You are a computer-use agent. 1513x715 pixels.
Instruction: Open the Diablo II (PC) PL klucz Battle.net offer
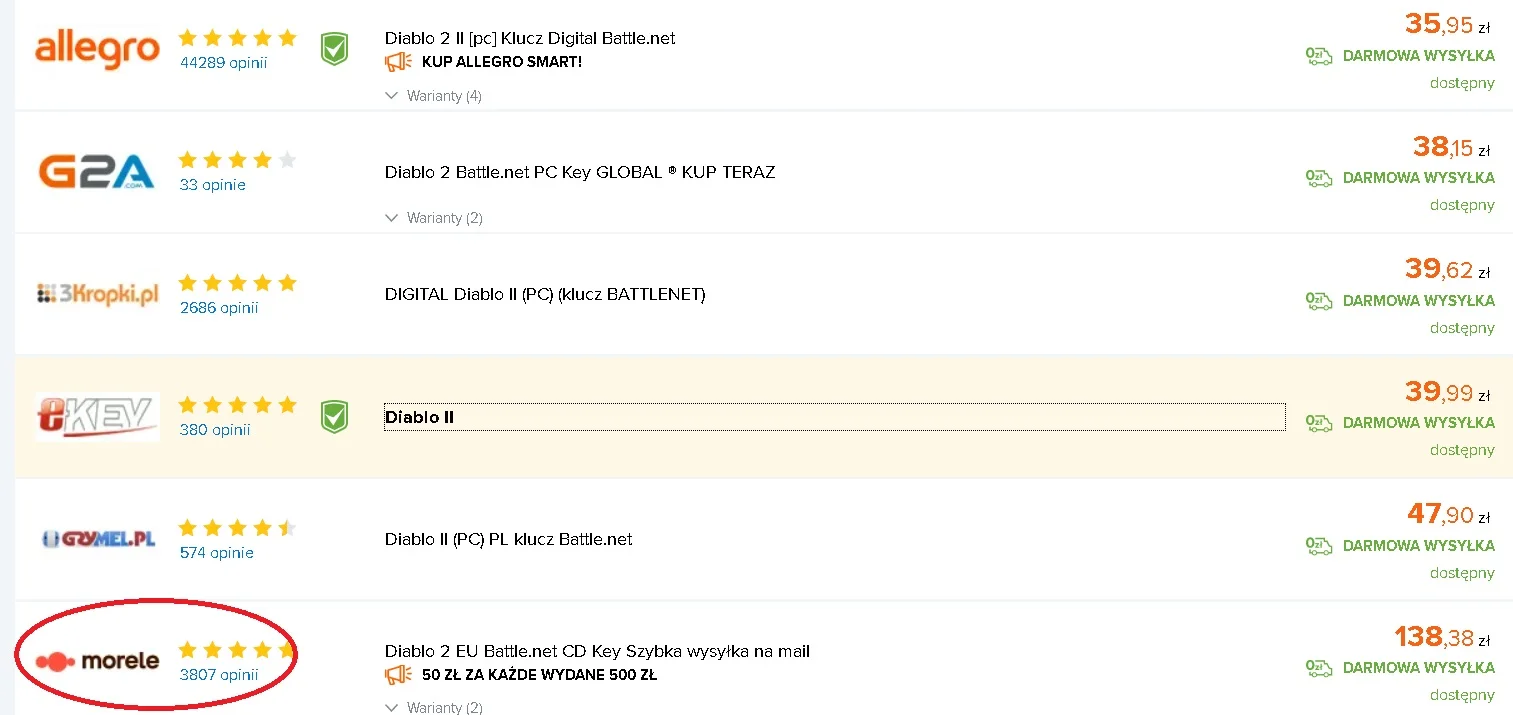pos(509,539)
